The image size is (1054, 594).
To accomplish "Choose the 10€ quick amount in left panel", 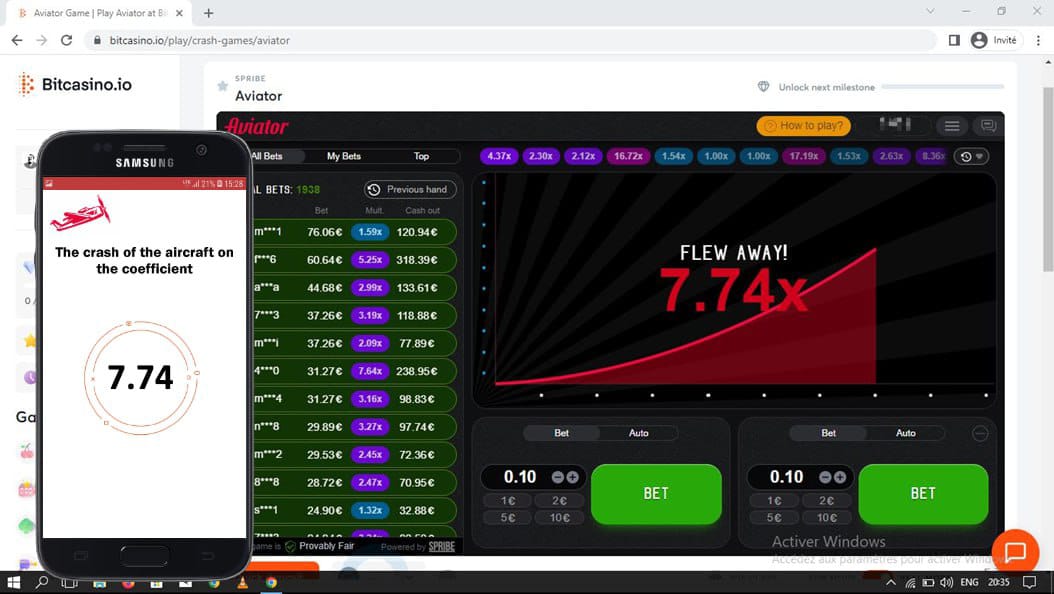I will coord(559,517).
